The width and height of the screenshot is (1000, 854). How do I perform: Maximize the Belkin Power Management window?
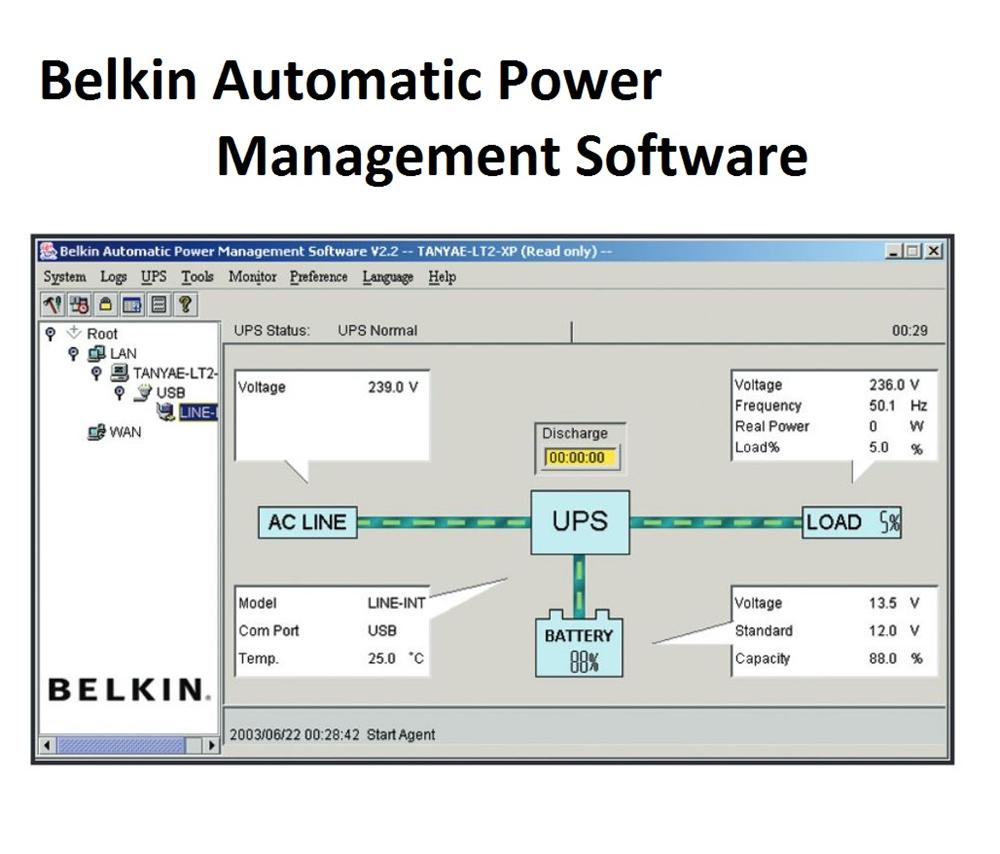coord(913,251)
